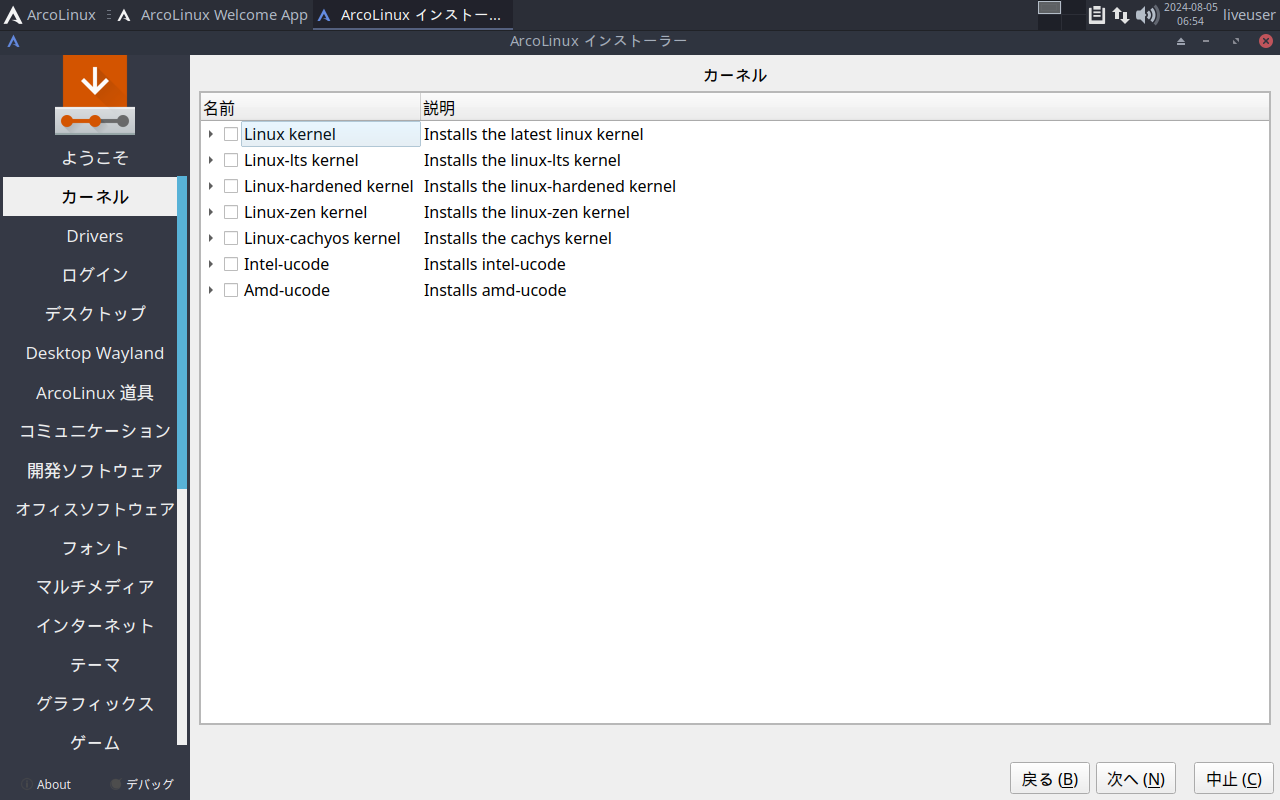Expand the Amd-ucode group
The width and height of the screenshot is (1280, 800).
click(210, 290)
